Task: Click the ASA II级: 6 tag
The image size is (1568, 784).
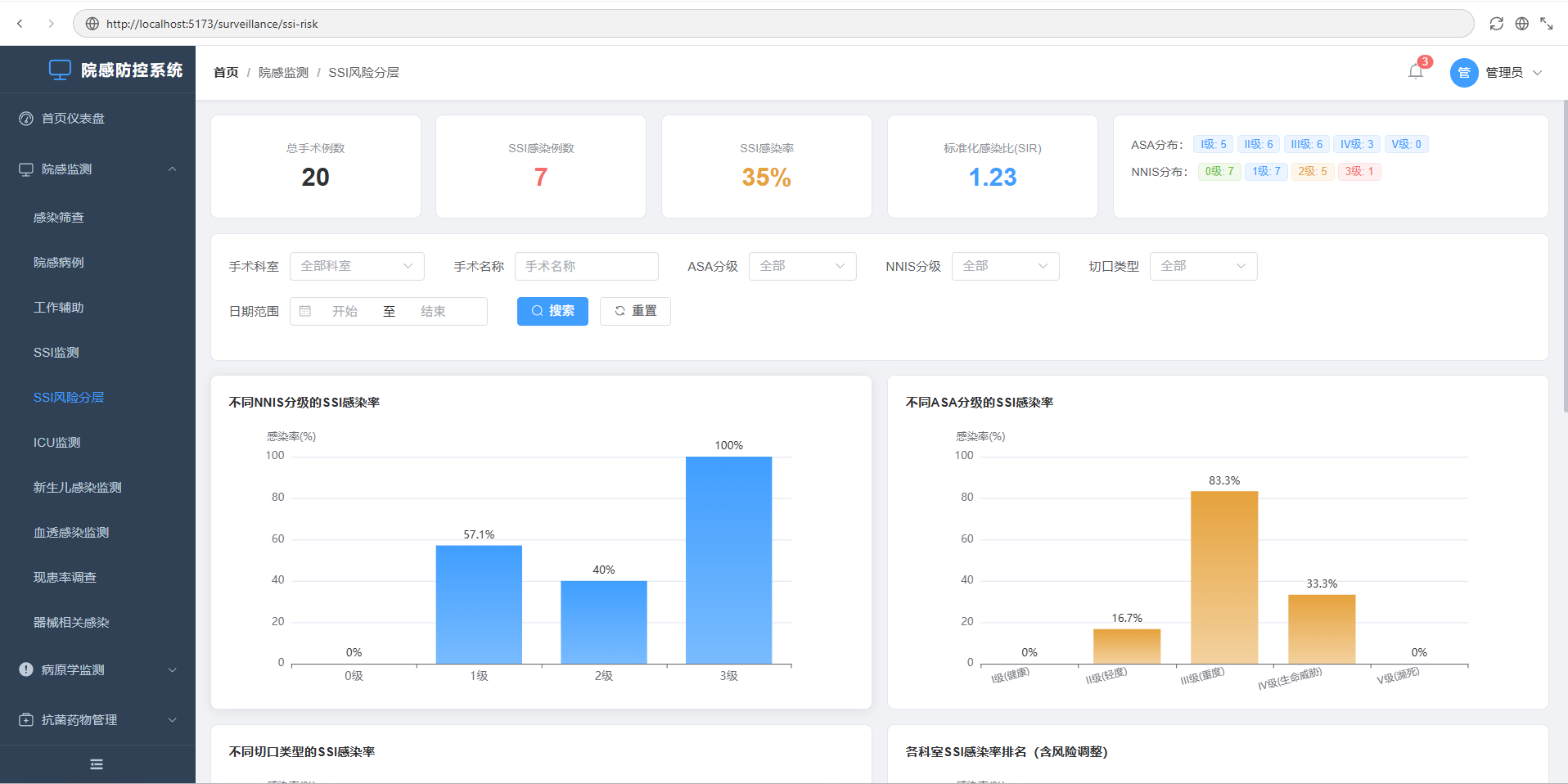Action: [x=1259, y=144]
